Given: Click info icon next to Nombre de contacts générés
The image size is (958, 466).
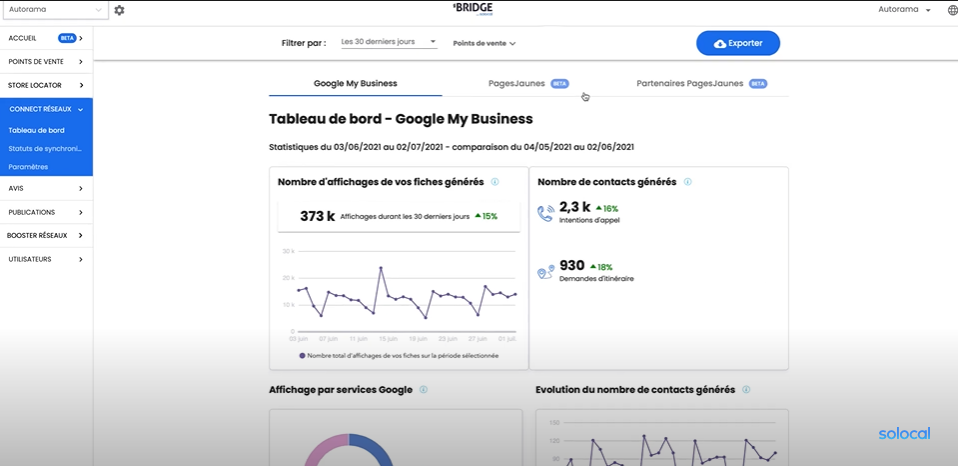Looking at the screenshot, I should pos(687,182).
